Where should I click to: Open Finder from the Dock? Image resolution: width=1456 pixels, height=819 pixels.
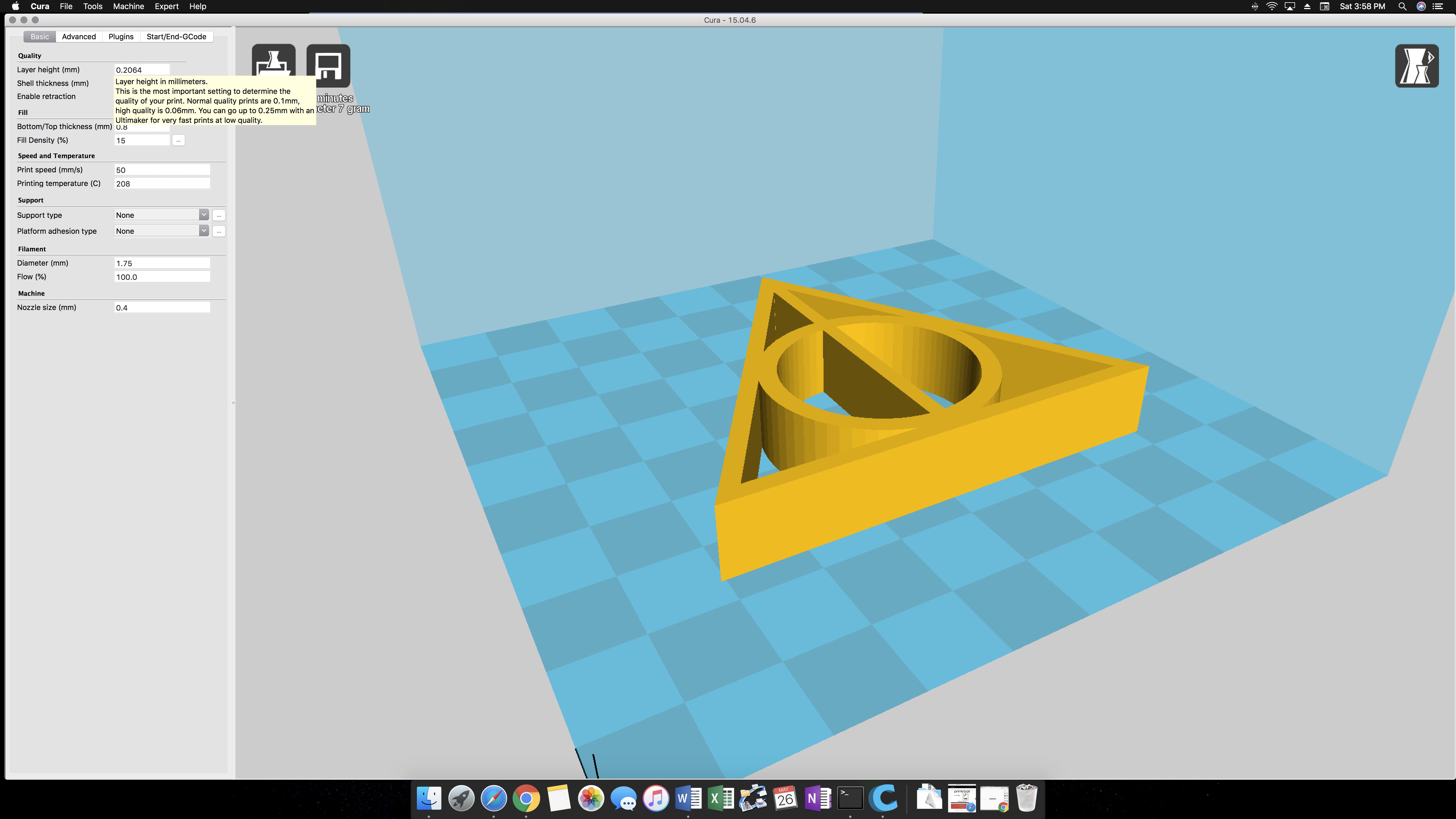(x=429, y=798)
